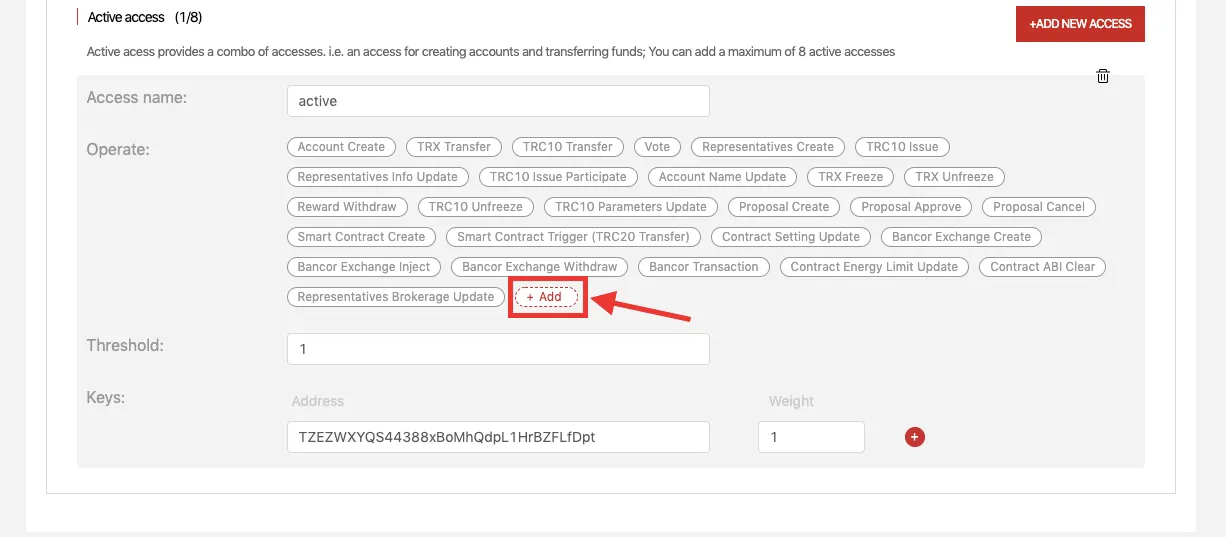Viewport: 1226px width, 537px height.
Task: Click the Active access section heading
Action: click(x=145, y=17)
